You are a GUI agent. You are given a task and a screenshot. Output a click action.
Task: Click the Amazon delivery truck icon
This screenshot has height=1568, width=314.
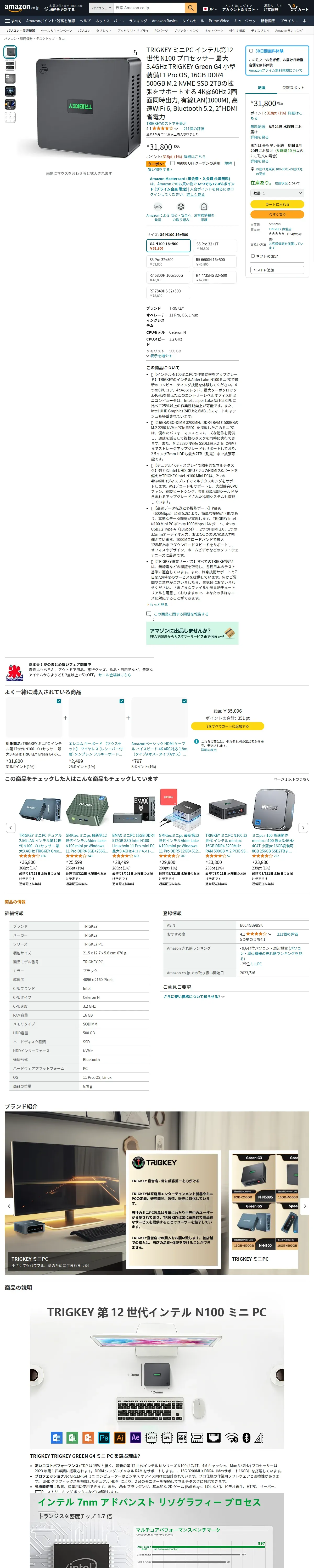click(154, 206)
